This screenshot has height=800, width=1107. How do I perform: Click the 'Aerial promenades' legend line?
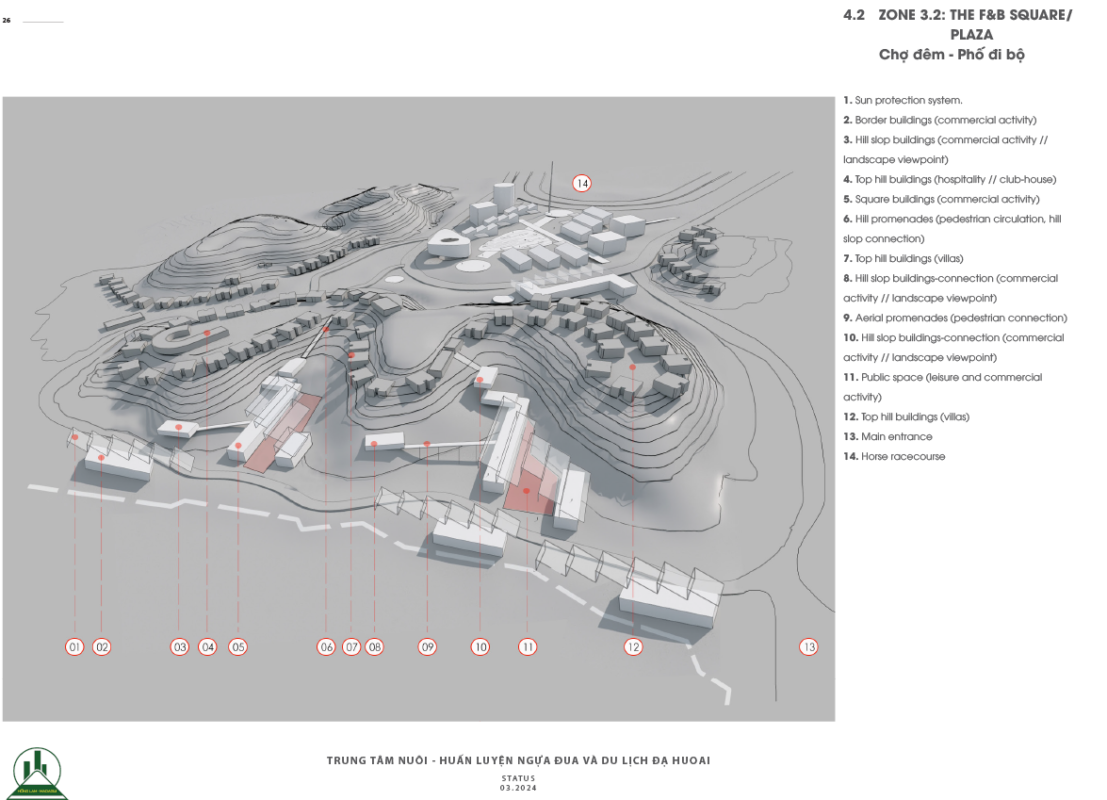click(955, 318)
